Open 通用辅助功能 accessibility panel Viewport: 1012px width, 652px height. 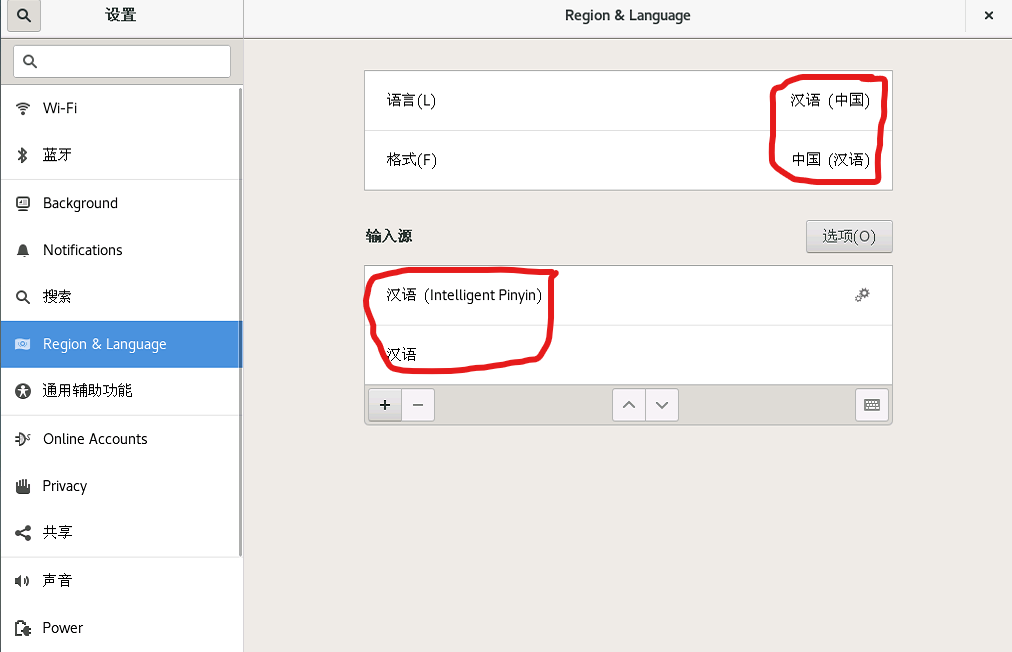(121, 391)
